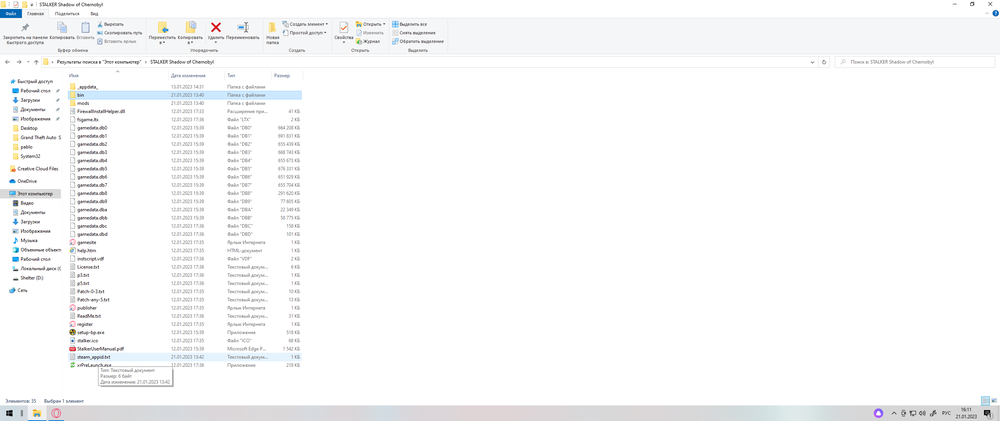Screen dimensions: 1000x421
Task: Switch to the Вид ribbon tab
Action: pyautogui.click(x=94, y=13)
